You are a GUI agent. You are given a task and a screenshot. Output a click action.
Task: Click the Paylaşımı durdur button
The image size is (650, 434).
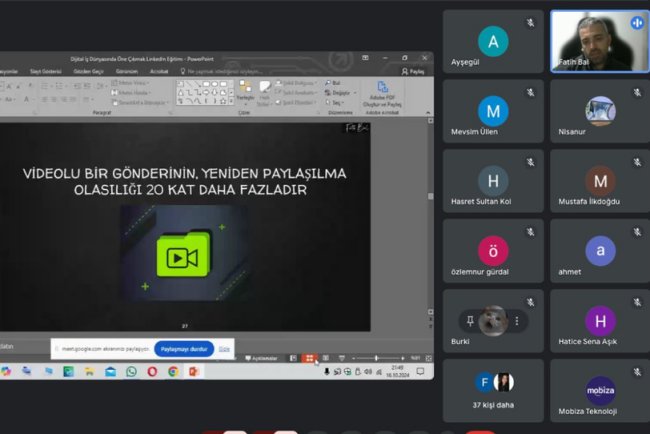(183, 349)
